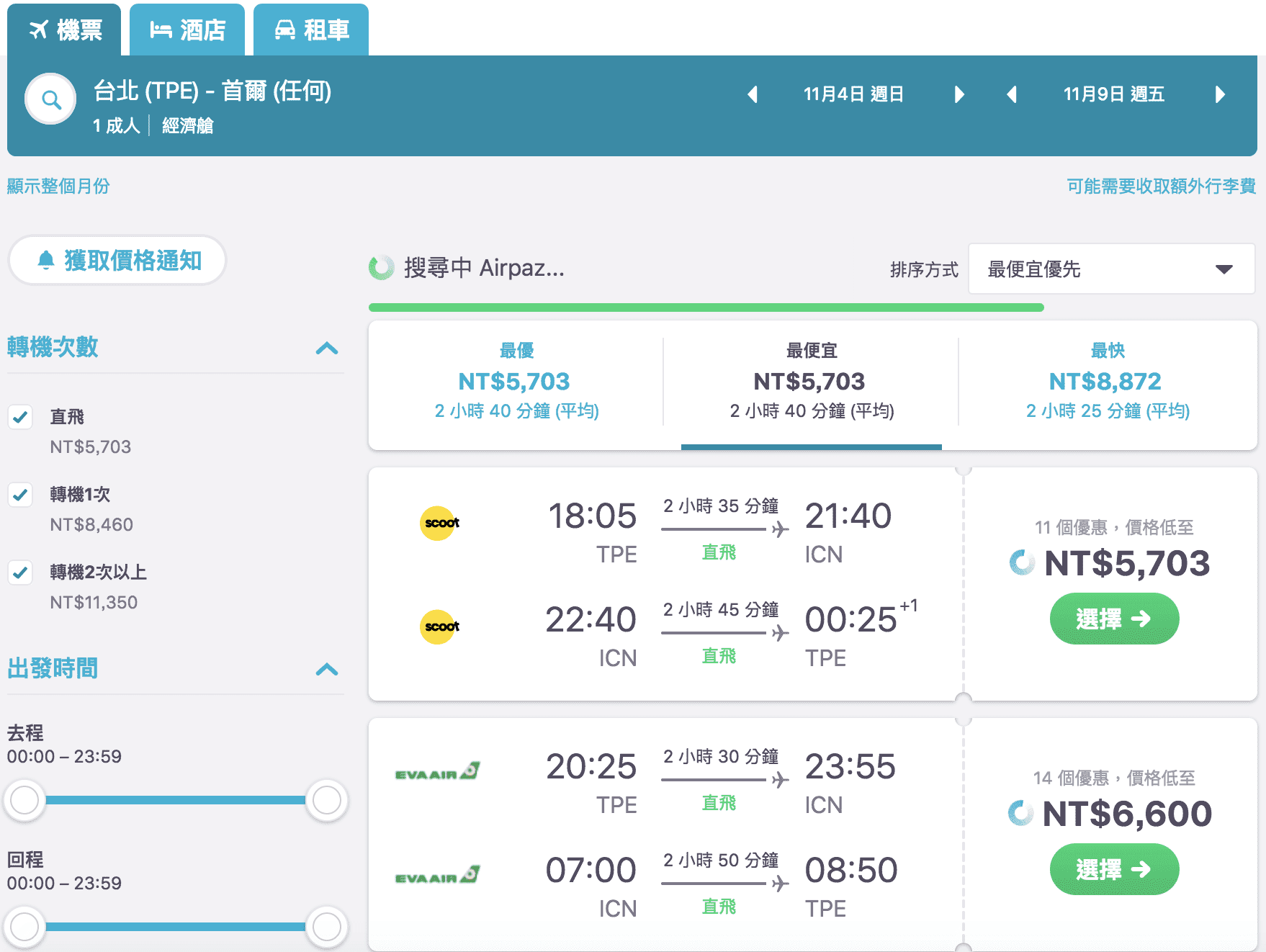Click the plane icon on 機票 tab
1266x952 pixels.
click(40, 30)
